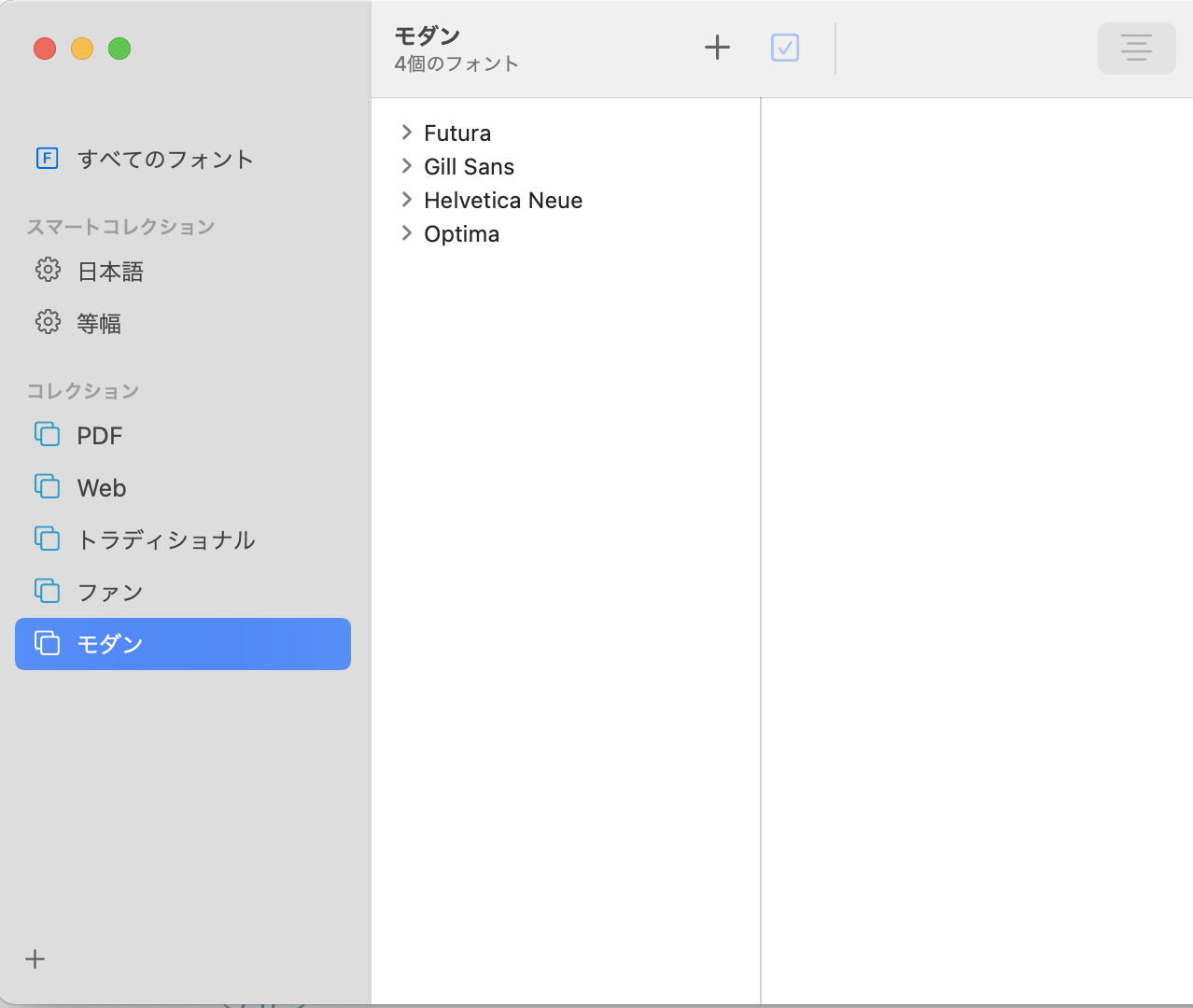Click the collection icon beside トラディショナル
Image resolution: width=1193 pixels, height=1008 pixels.
47,539
